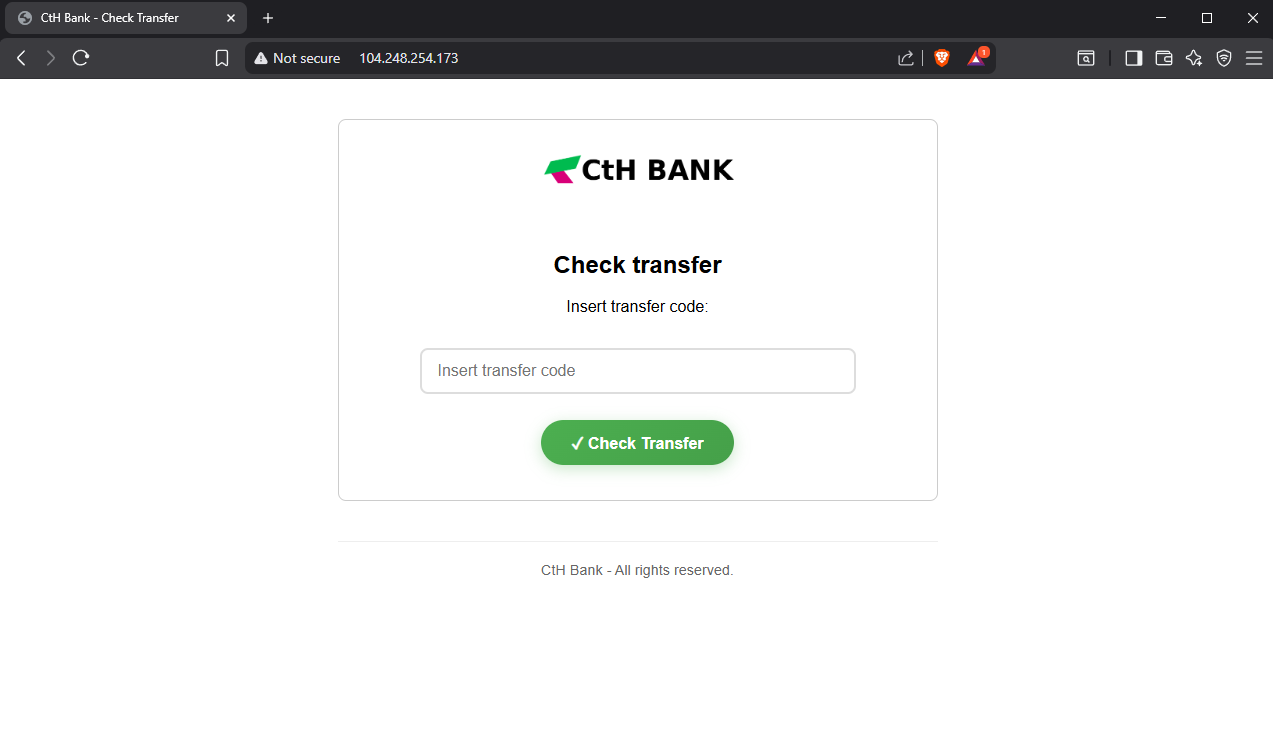Open Brave Shields lion icon

(x=941, y=58)
